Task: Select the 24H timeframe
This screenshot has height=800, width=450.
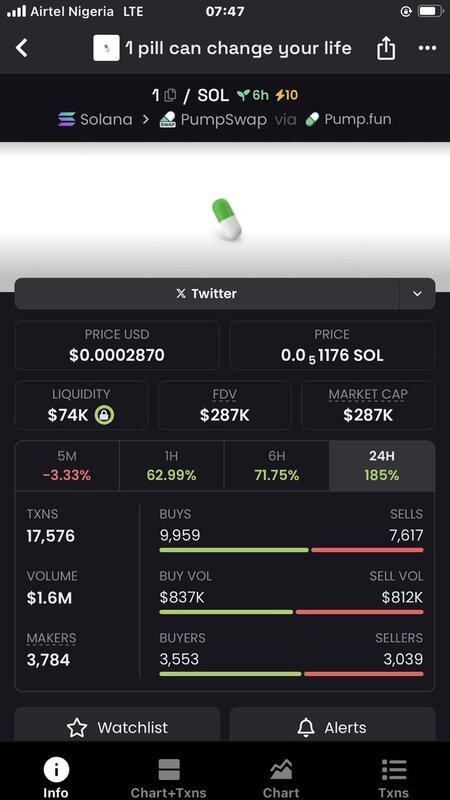Action: (x=382, y=466)
